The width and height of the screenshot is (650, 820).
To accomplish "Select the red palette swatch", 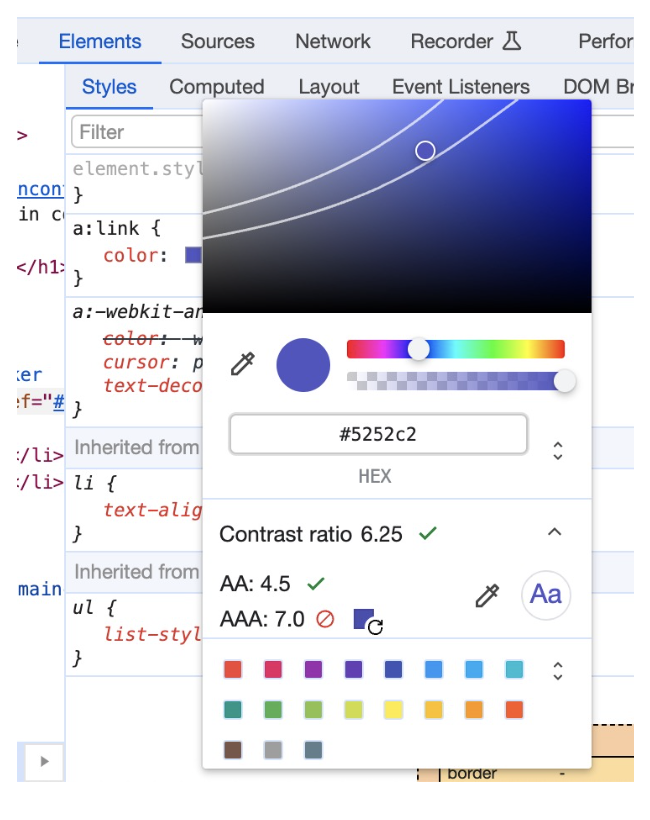I will (x=232, y=670).
